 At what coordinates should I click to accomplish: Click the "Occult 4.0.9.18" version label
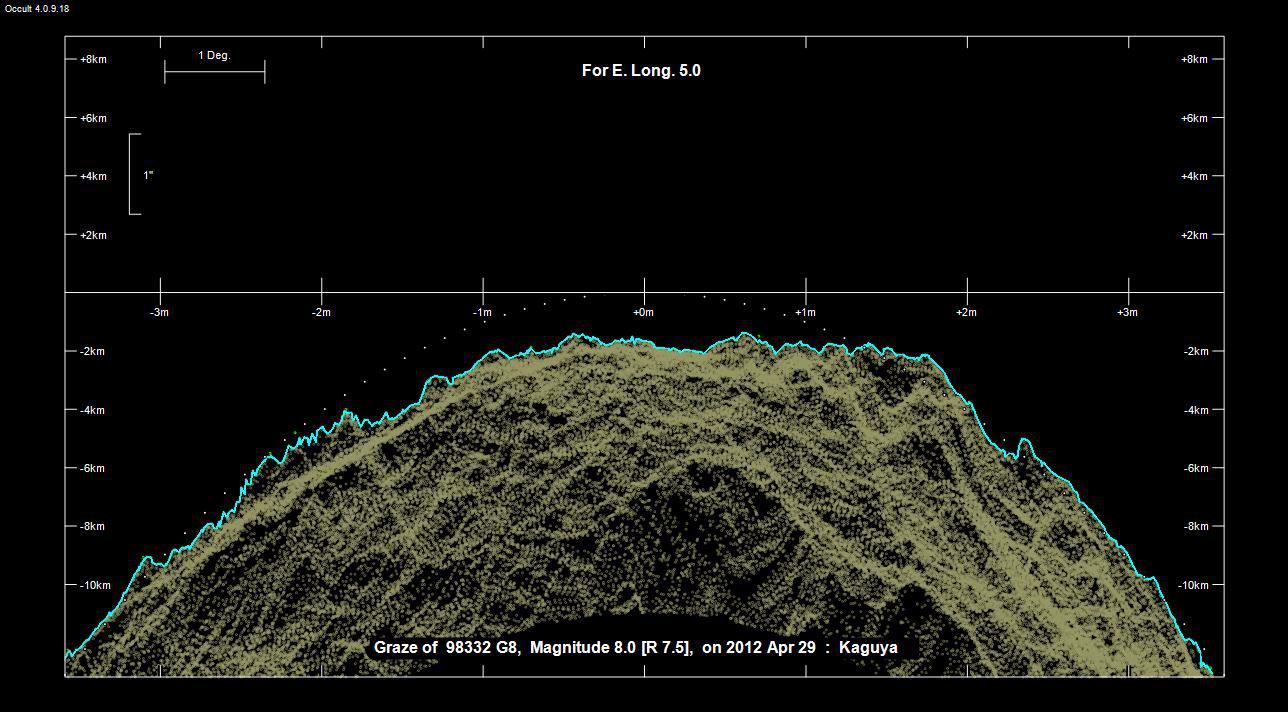point(37,8)
